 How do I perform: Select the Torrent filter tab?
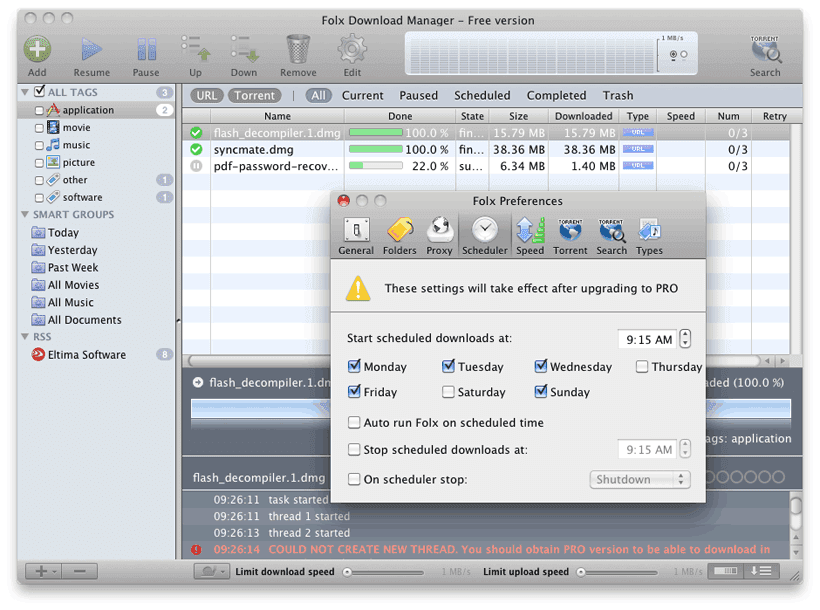point(254,95)
